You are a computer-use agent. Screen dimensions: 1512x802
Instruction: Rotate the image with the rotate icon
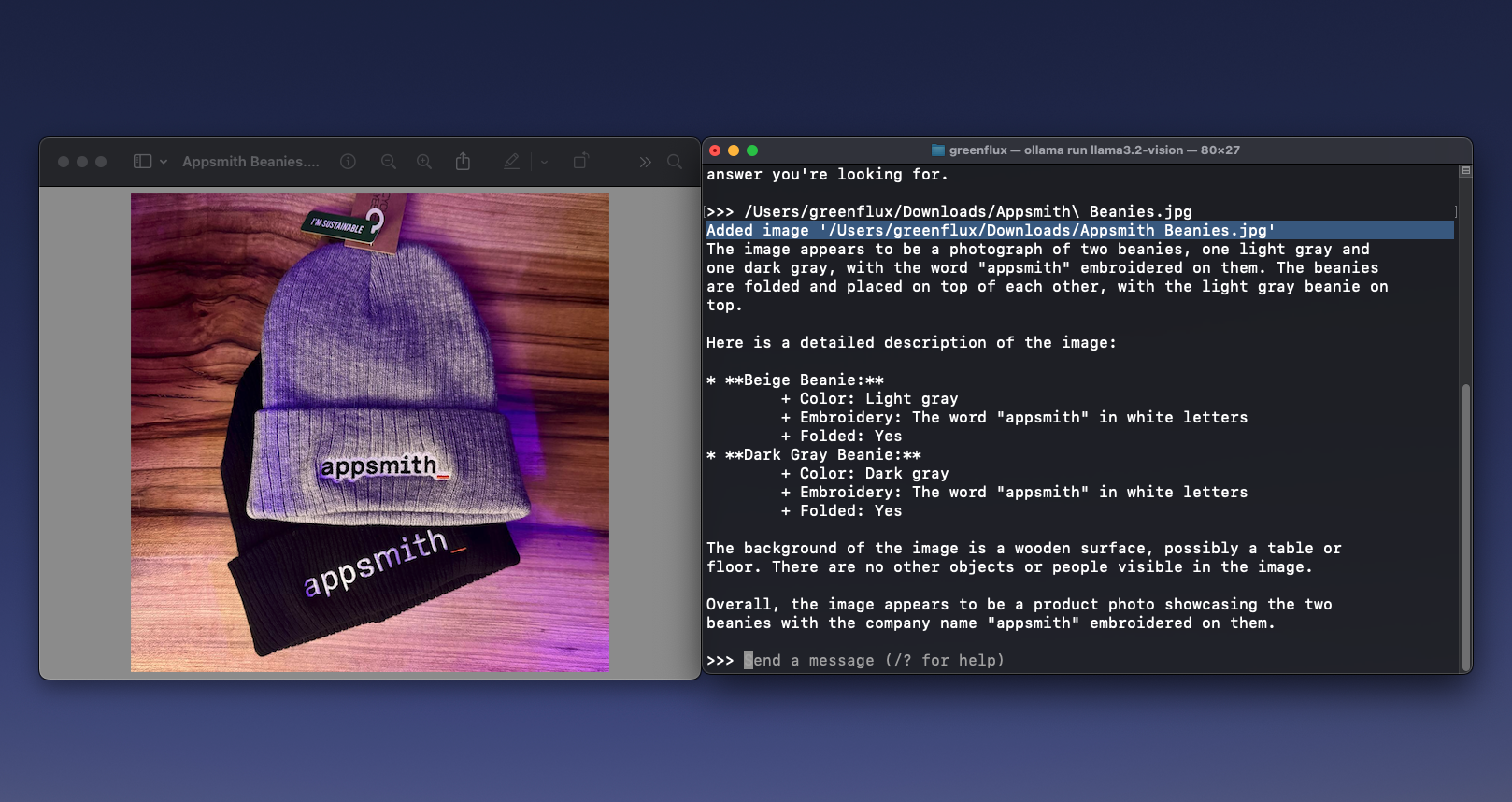(580, 162)
